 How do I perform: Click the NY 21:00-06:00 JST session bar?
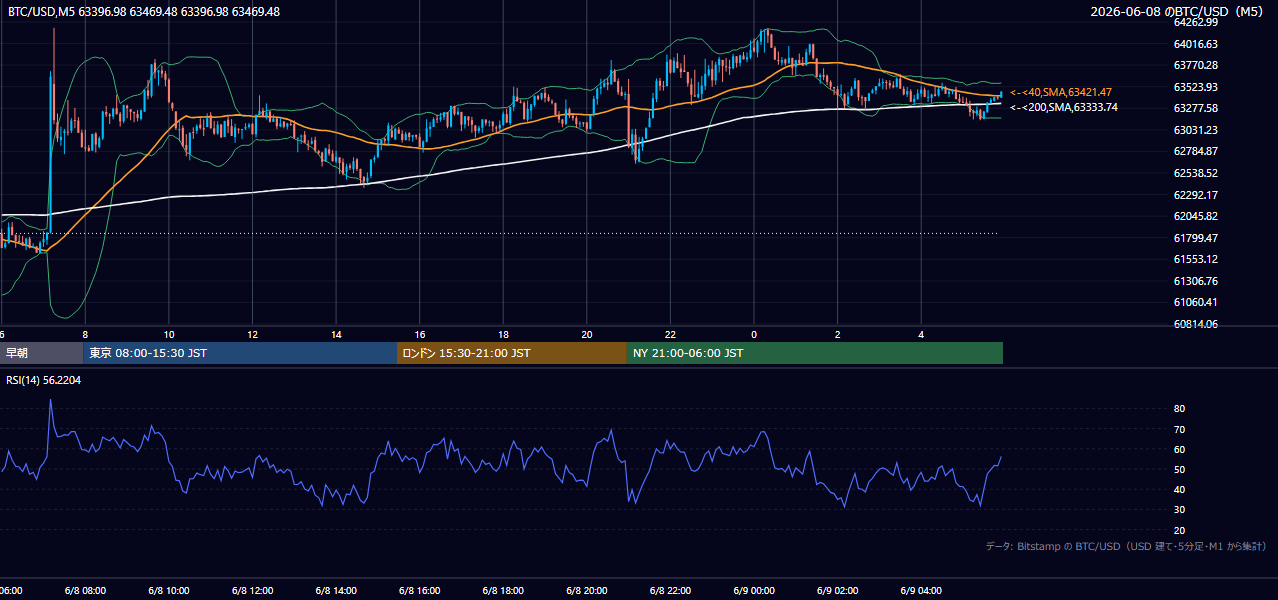[815, 353]
